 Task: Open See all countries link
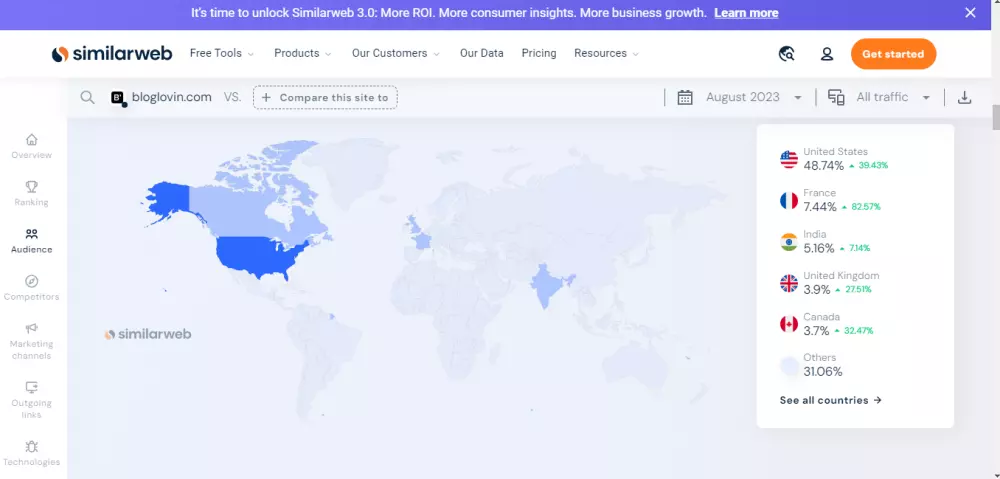(830, 401)
